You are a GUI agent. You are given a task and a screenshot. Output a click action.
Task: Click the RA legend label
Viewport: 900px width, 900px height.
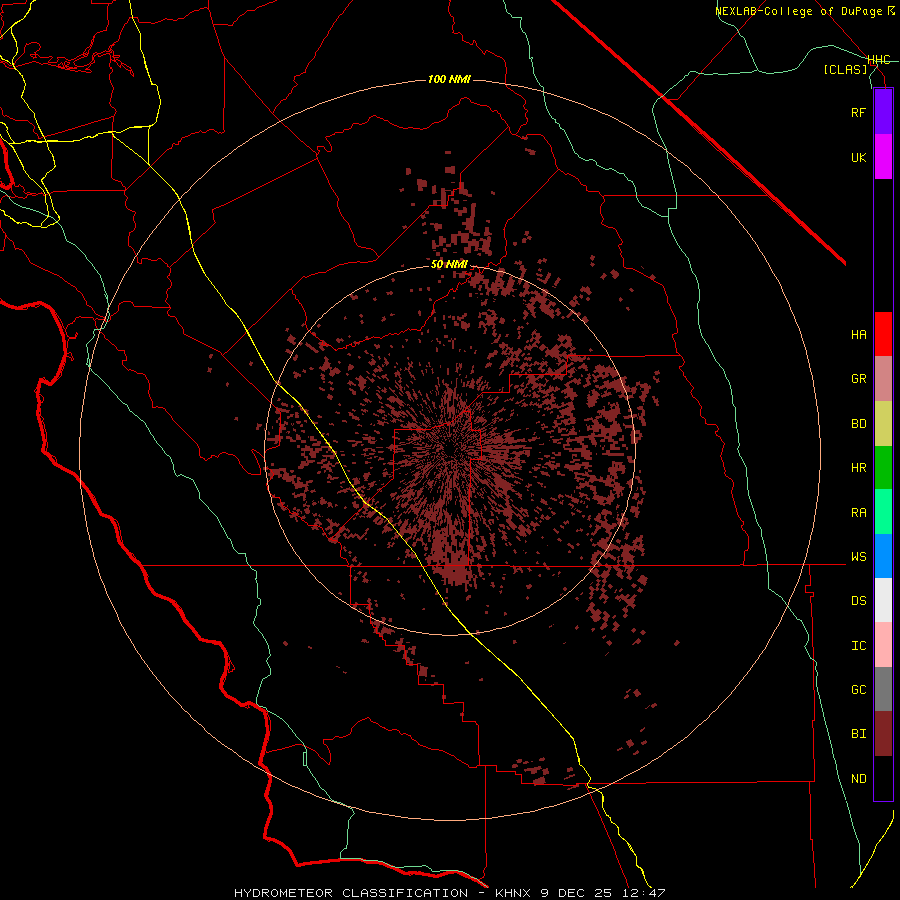click(x=858, y=513)
